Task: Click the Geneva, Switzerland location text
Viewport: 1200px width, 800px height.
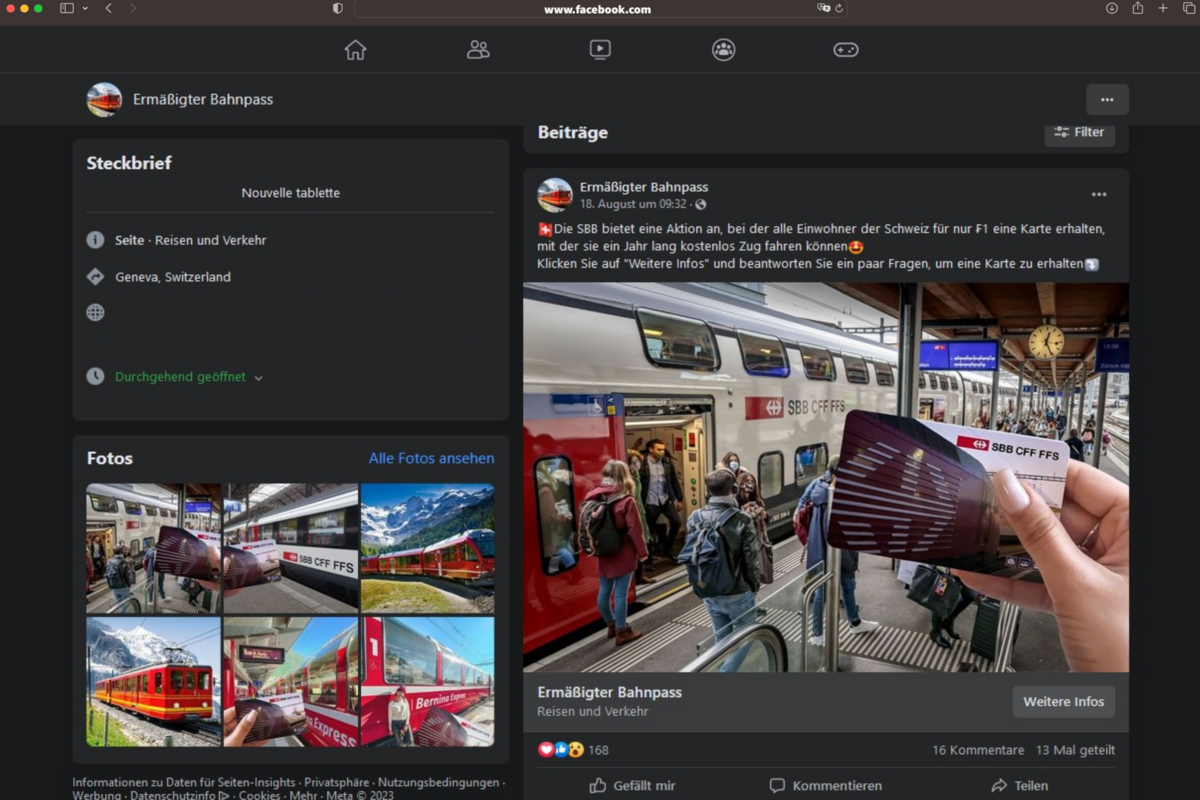Action: pyautogui.click(x=173, y=277)
